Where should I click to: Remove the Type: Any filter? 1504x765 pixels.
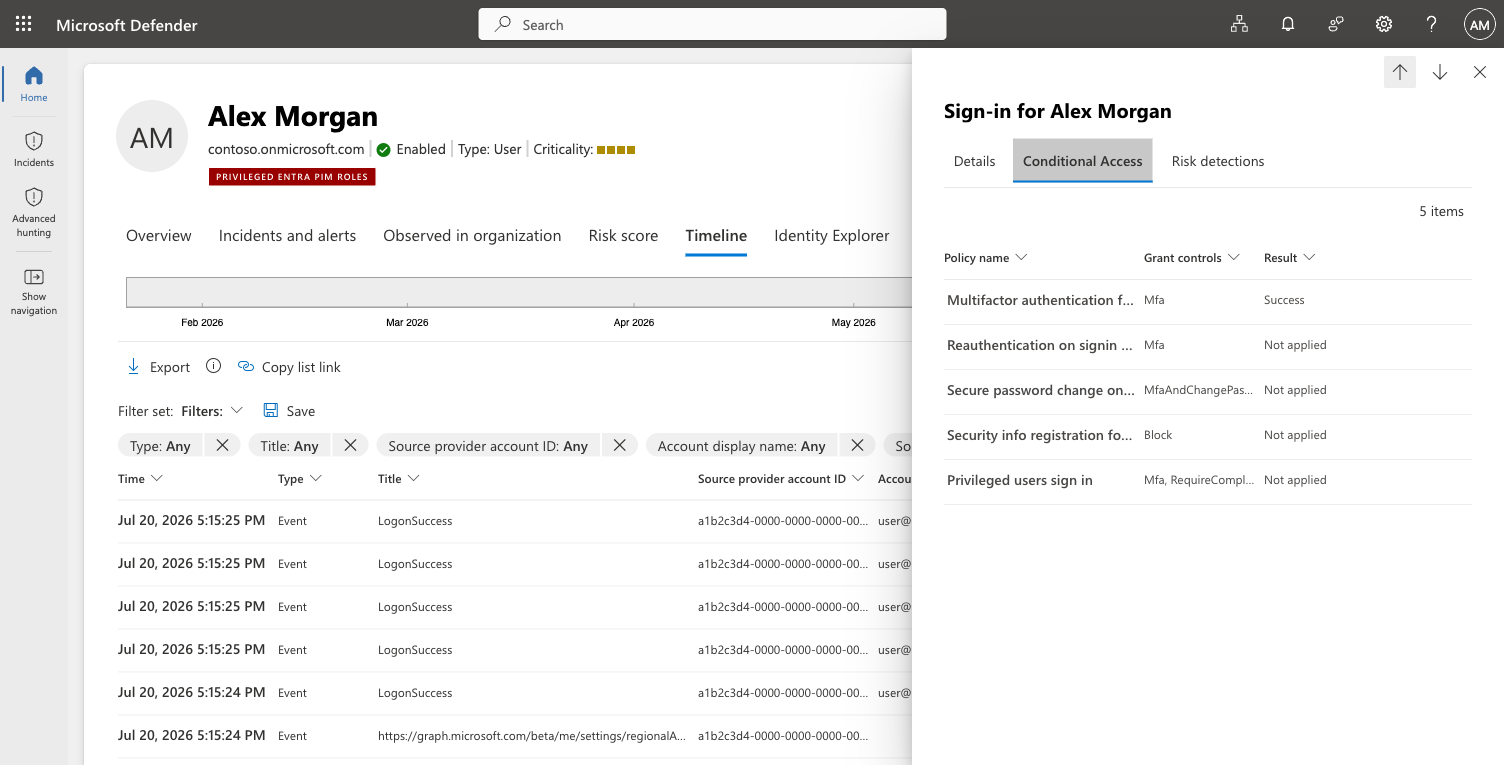pyautogui.click(x=222, y=445)
